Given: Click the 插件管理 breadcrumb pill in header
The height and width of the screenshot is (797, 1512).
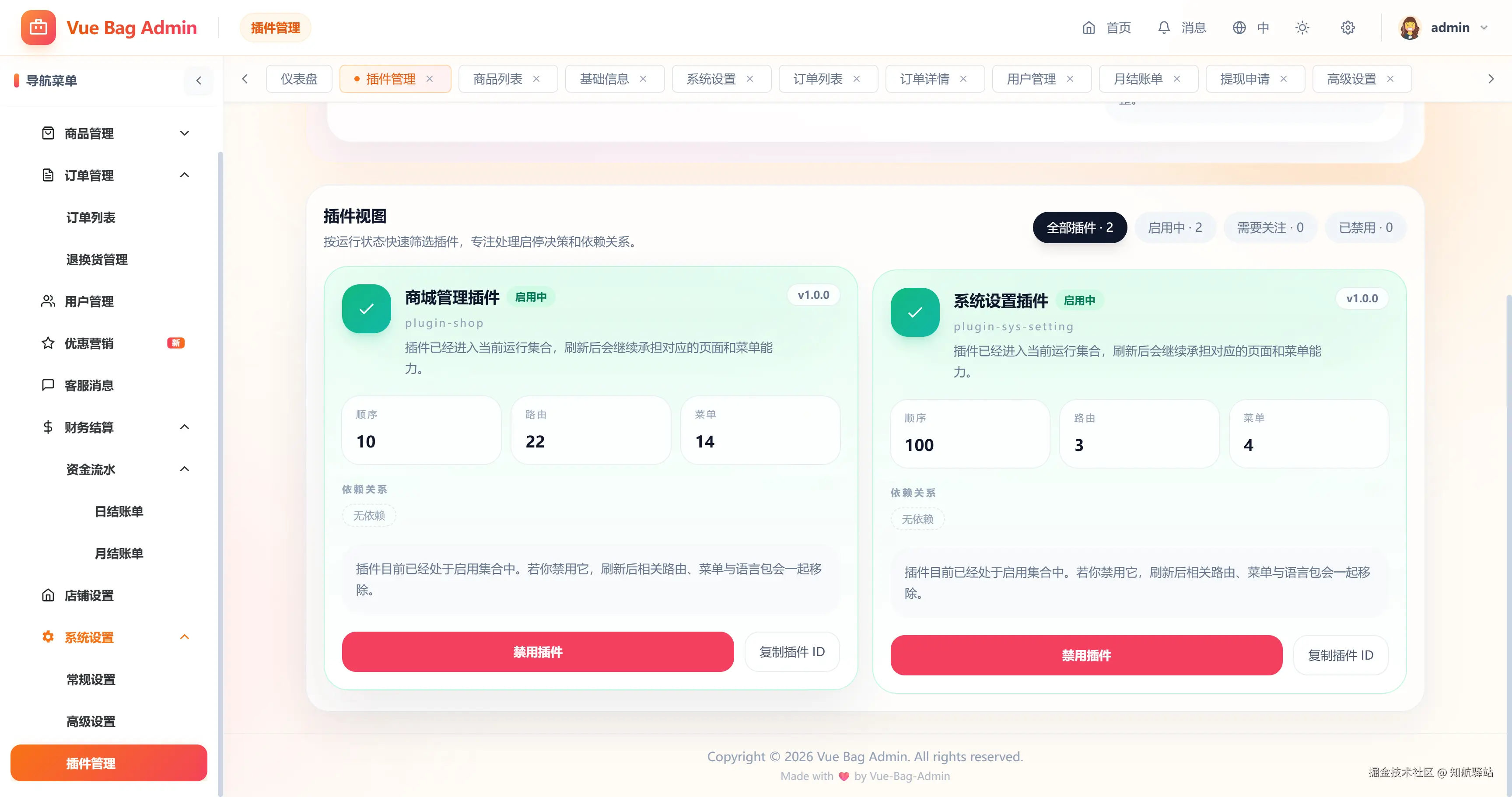Looking at the screenshot, I should [275, 28].
